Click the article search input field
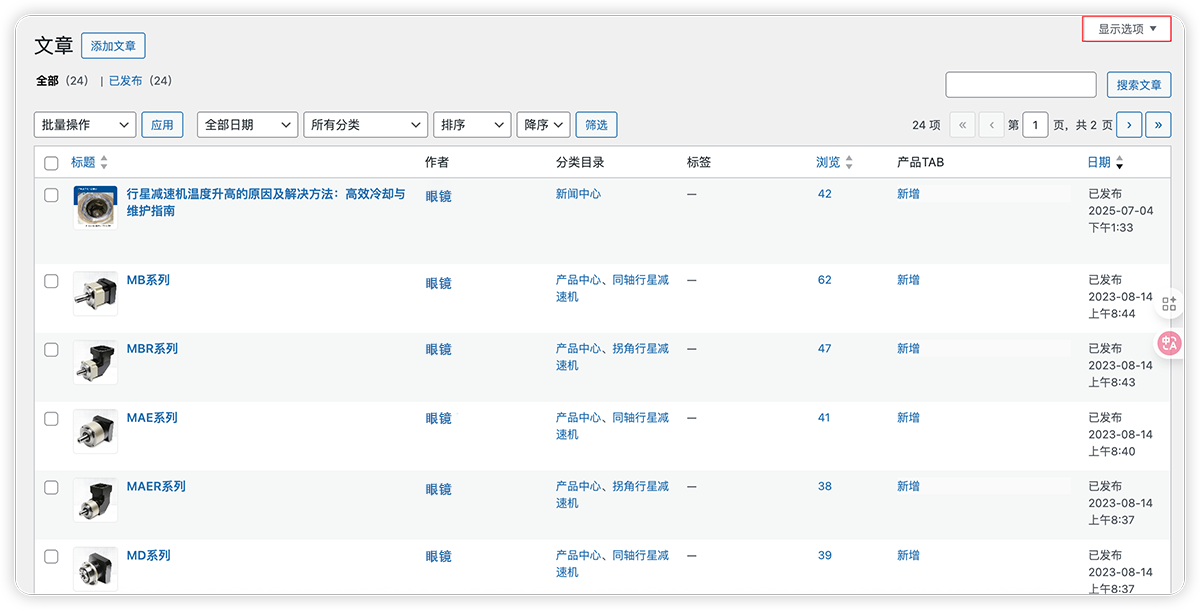The image size is (1200, 610). (1020, 85)
